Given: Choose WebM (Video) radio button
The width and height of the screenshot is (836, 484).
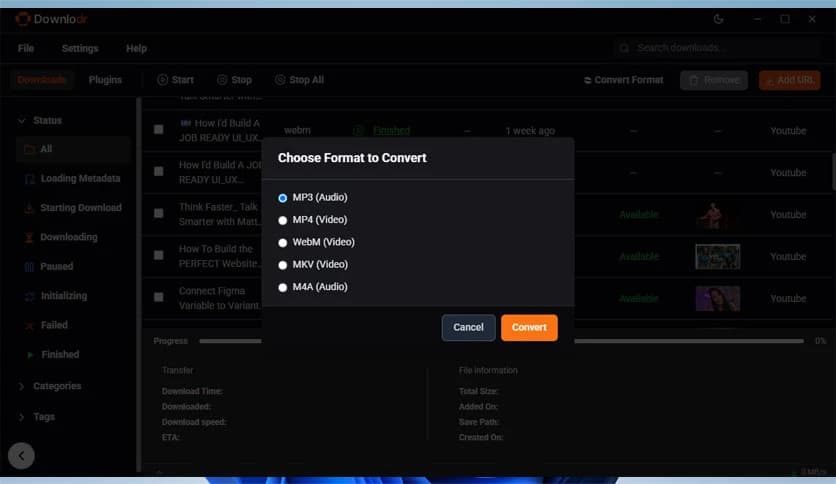Looking at the screenshot, I should tap(283, 243).
